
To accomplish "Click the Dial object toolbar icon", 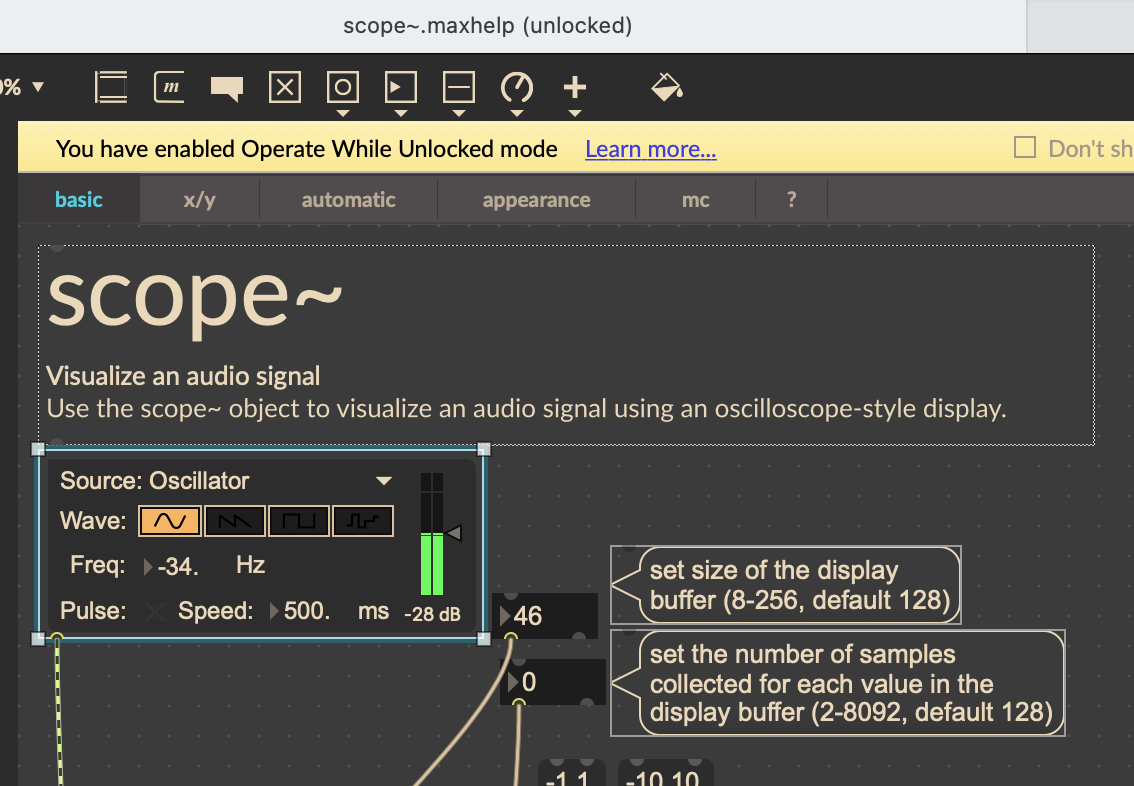I will coord(517,88).
